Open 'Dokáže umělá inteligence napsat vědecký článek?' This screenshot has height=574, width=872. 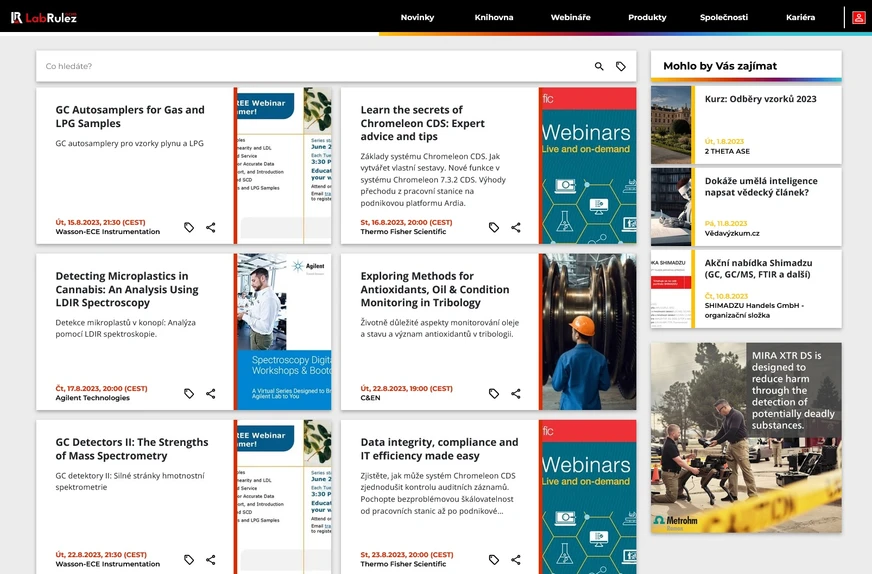pyautogui.click(x=761, y=187)
